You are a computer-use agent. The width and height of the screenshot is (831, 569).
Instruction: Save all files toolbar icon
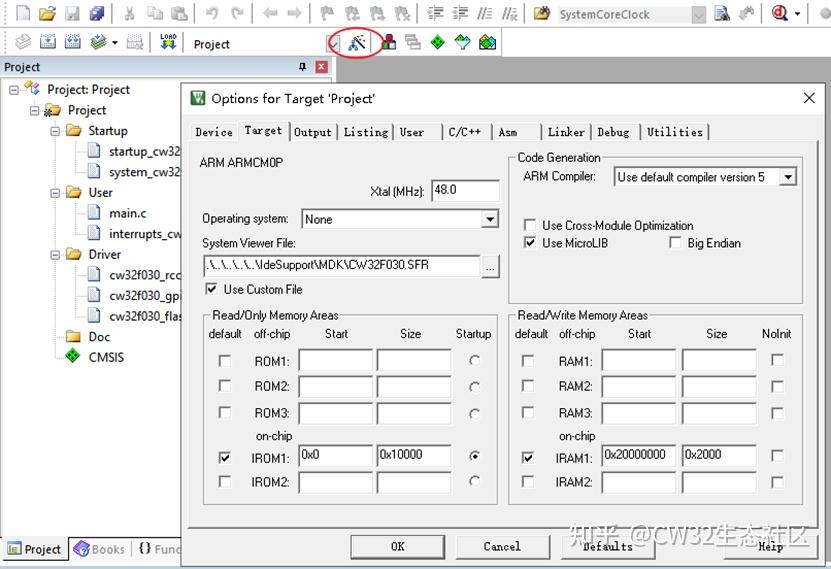click(x=96, y=13)
